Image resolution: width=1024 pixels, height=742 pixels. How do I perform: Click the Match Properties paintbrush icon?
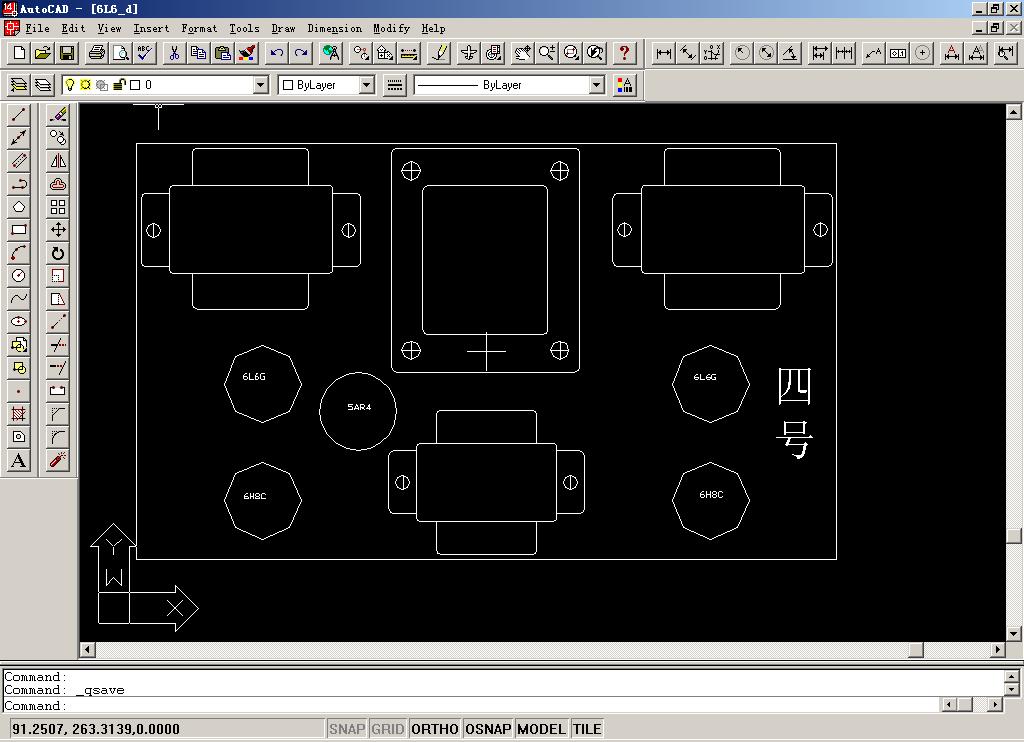[248, 53]
